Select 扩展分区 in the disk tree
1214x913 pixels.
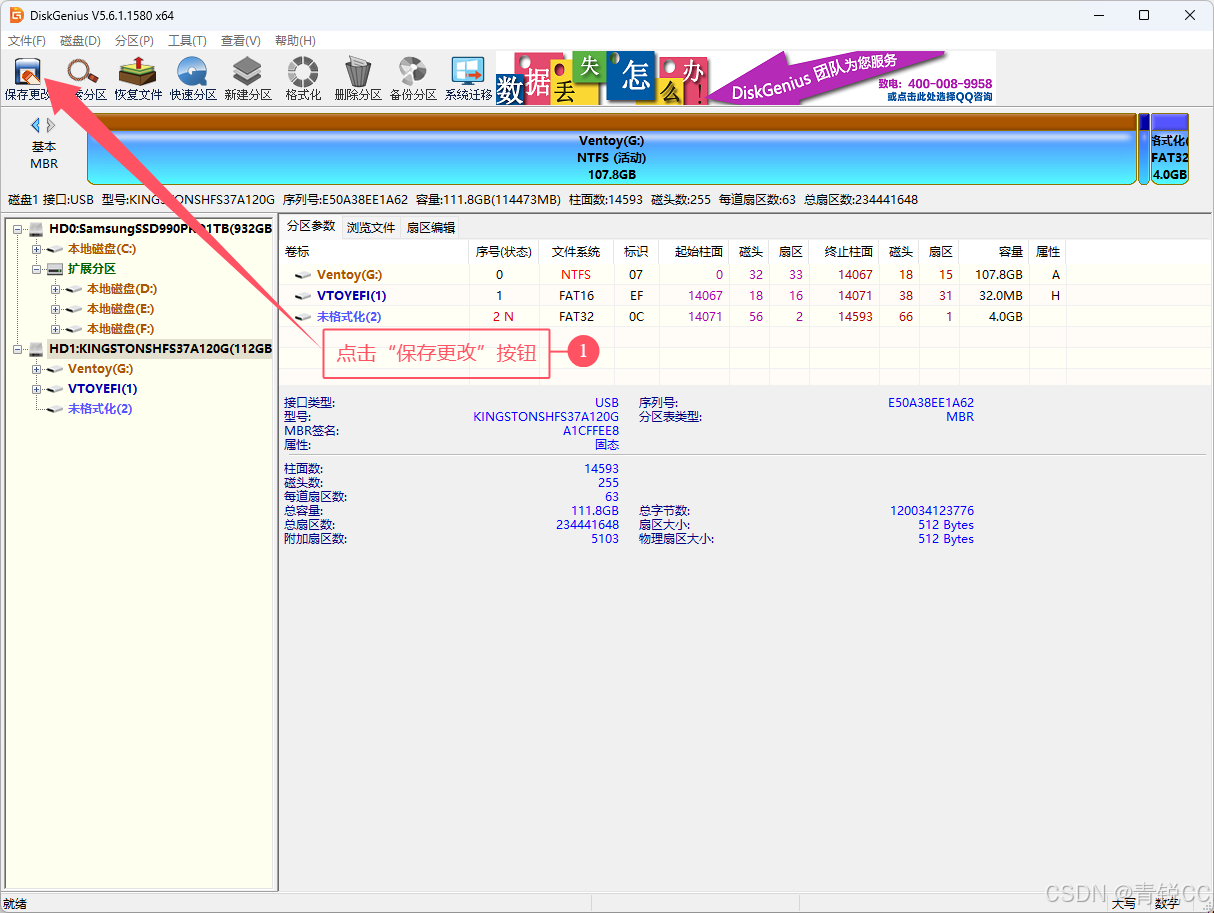pyautogui.click(x=92, y=269)
